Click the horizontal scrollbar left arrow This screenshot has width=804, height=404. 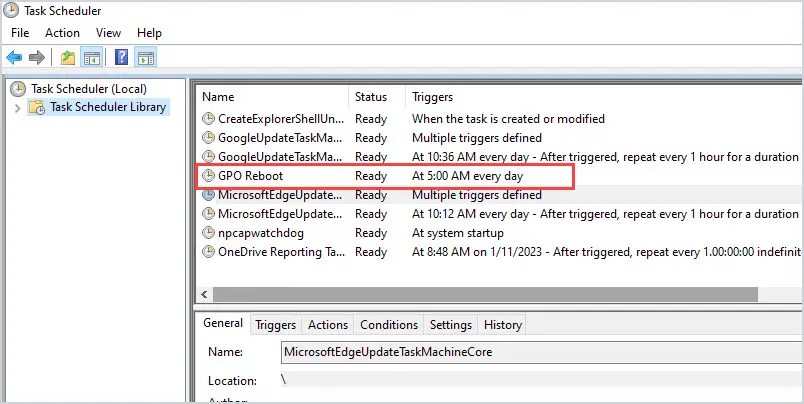(205, 294)
